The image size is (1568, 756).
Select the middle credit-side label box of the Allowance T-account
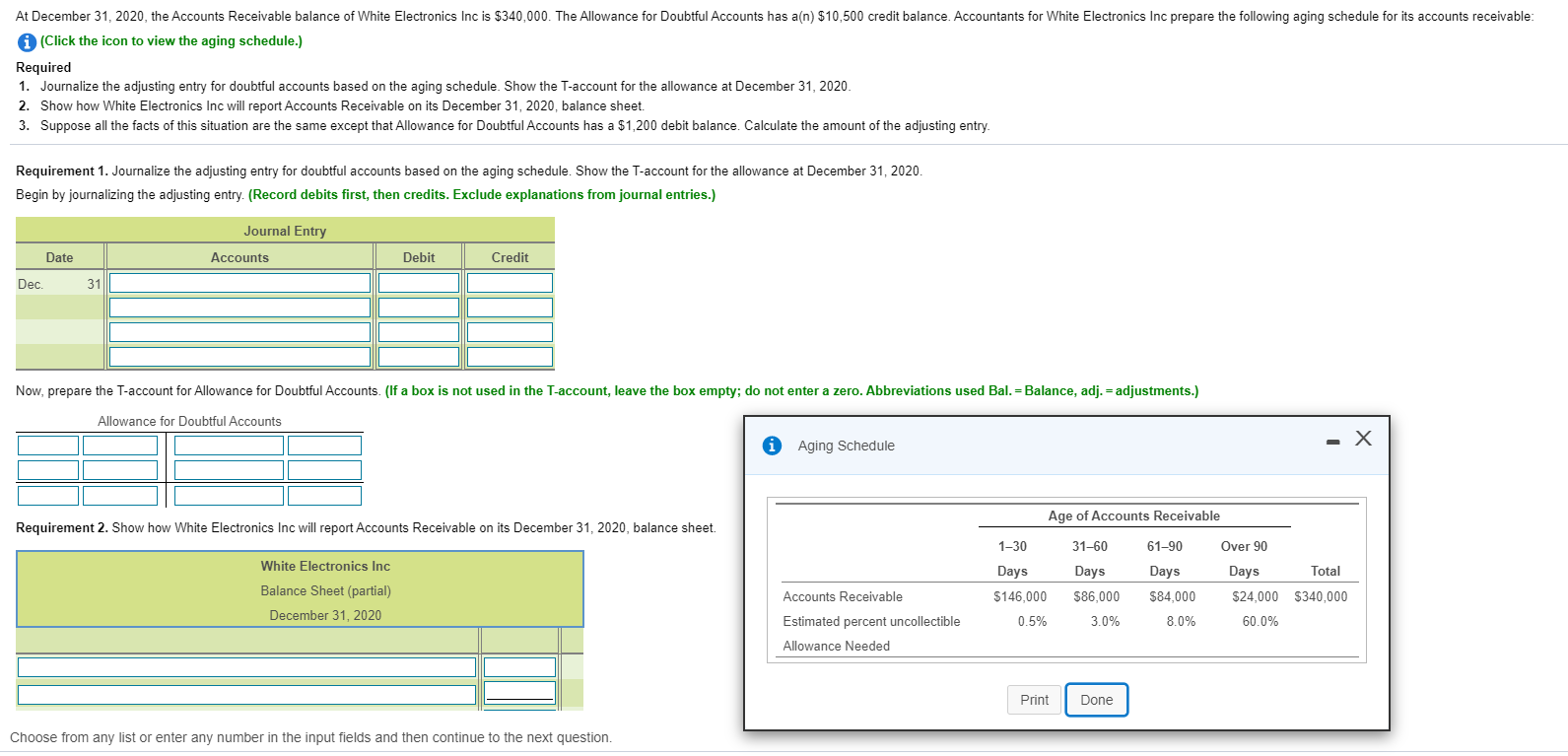[229, 470]
